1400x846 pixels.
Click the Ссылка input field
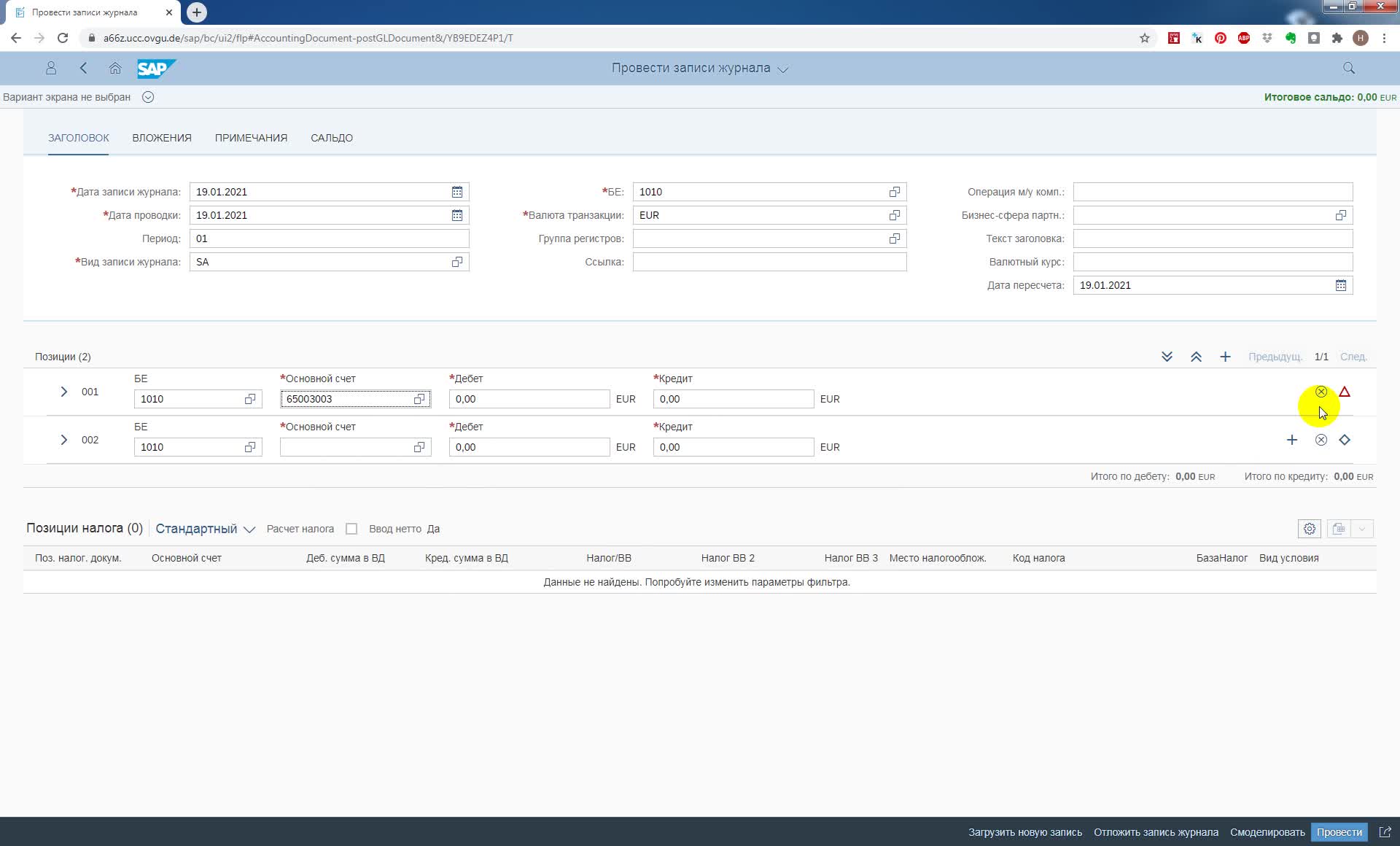770,262
